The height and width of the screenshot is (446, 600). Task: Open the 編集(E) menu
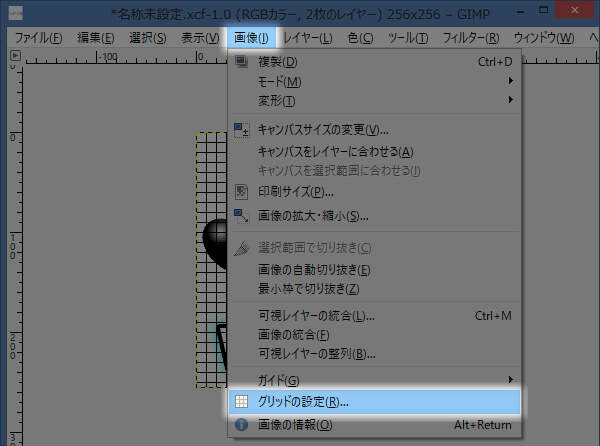tap(95, 38)
